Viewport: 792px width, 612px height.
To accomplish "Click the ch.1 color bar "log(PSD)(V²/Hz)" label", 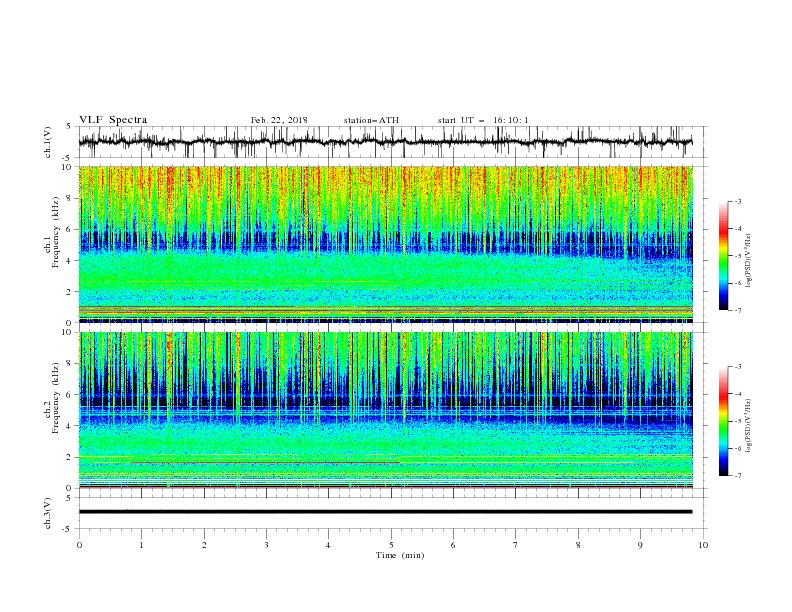I will (749, 261).
